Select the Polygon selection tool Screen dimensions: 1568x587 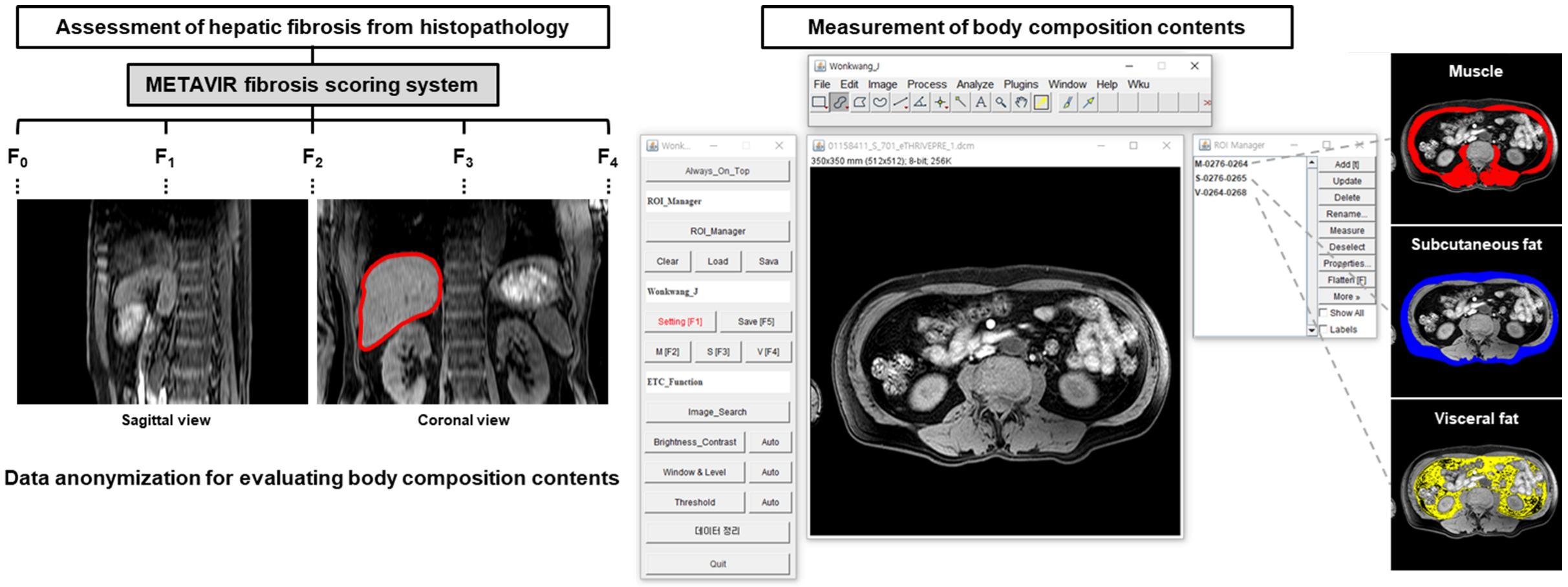click(860, 103)
